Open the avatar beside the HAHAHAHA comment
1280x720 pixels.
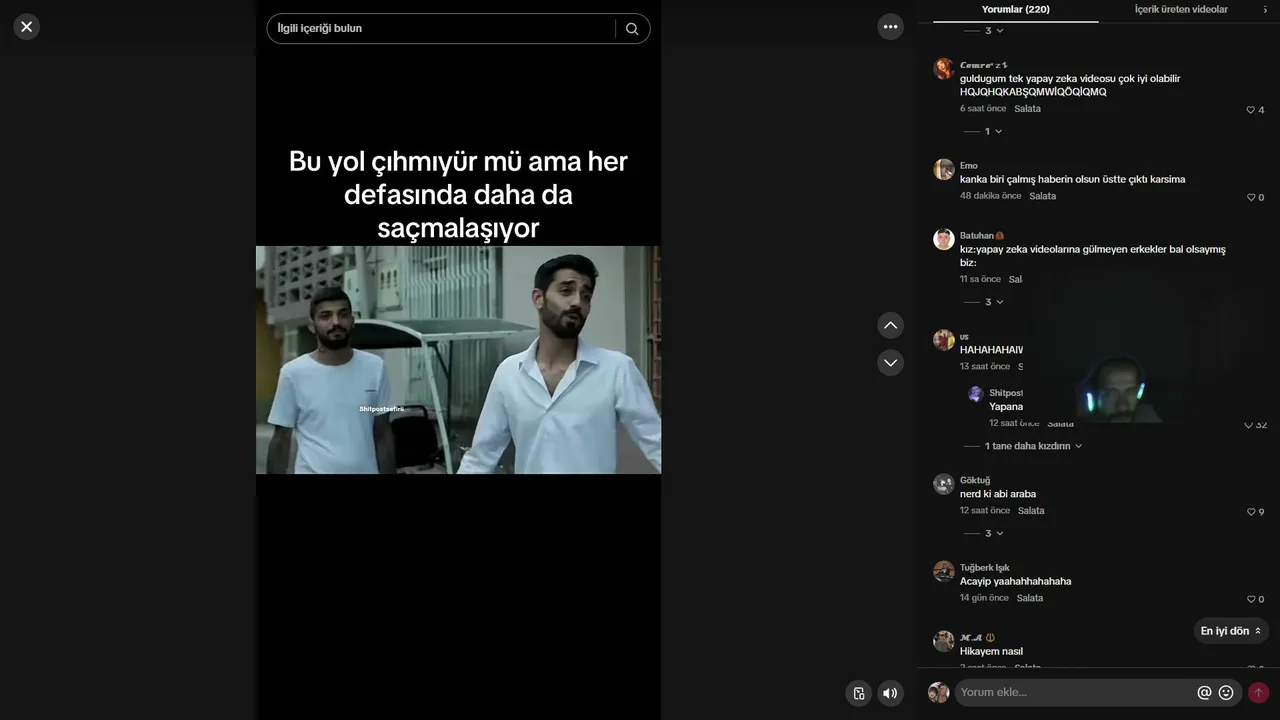943,340
